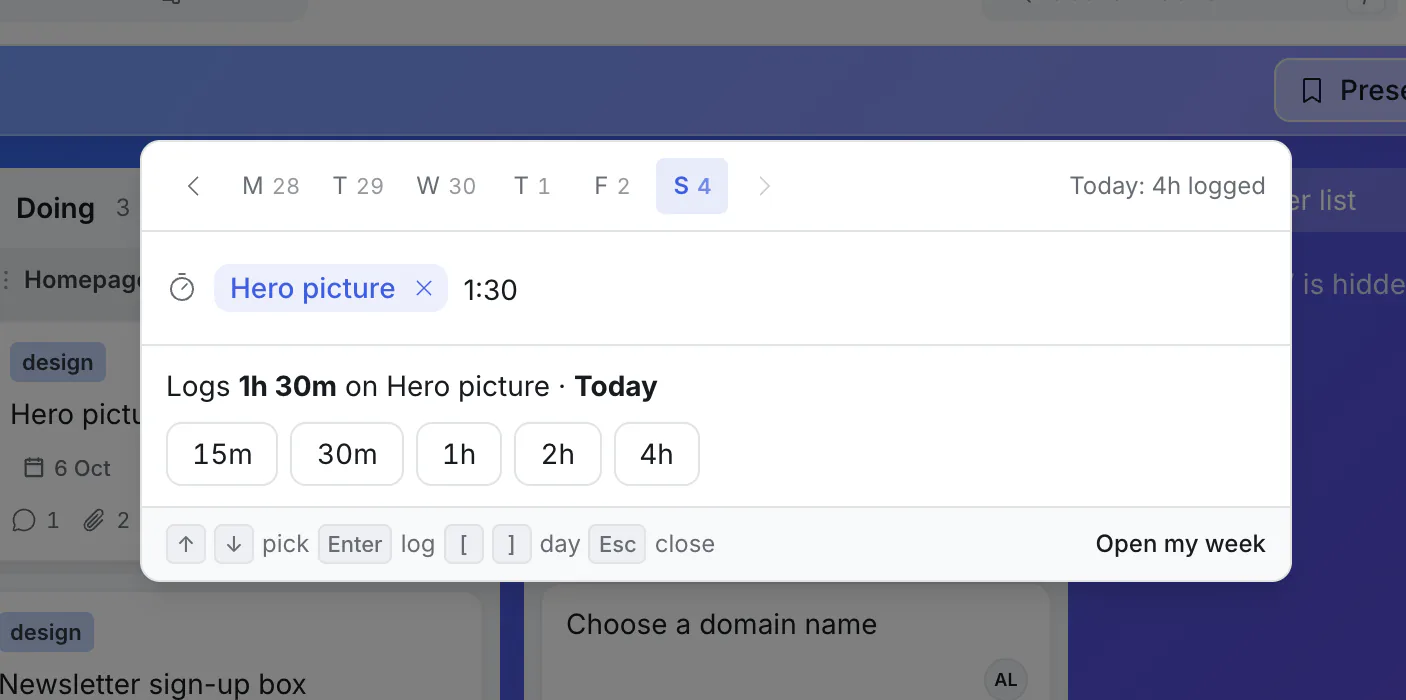Select the highlighted Saturday 4 day tab
The height and width of the screenshot is (700, 1406).
[692, 186]
